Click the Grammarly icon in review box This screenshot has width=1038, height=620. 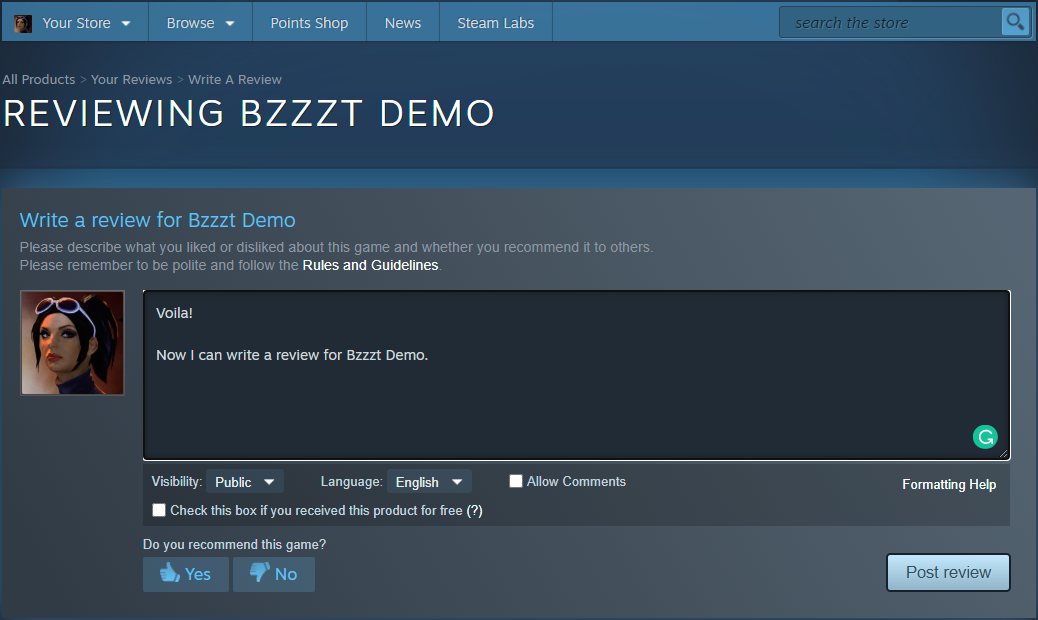[985, 437]
